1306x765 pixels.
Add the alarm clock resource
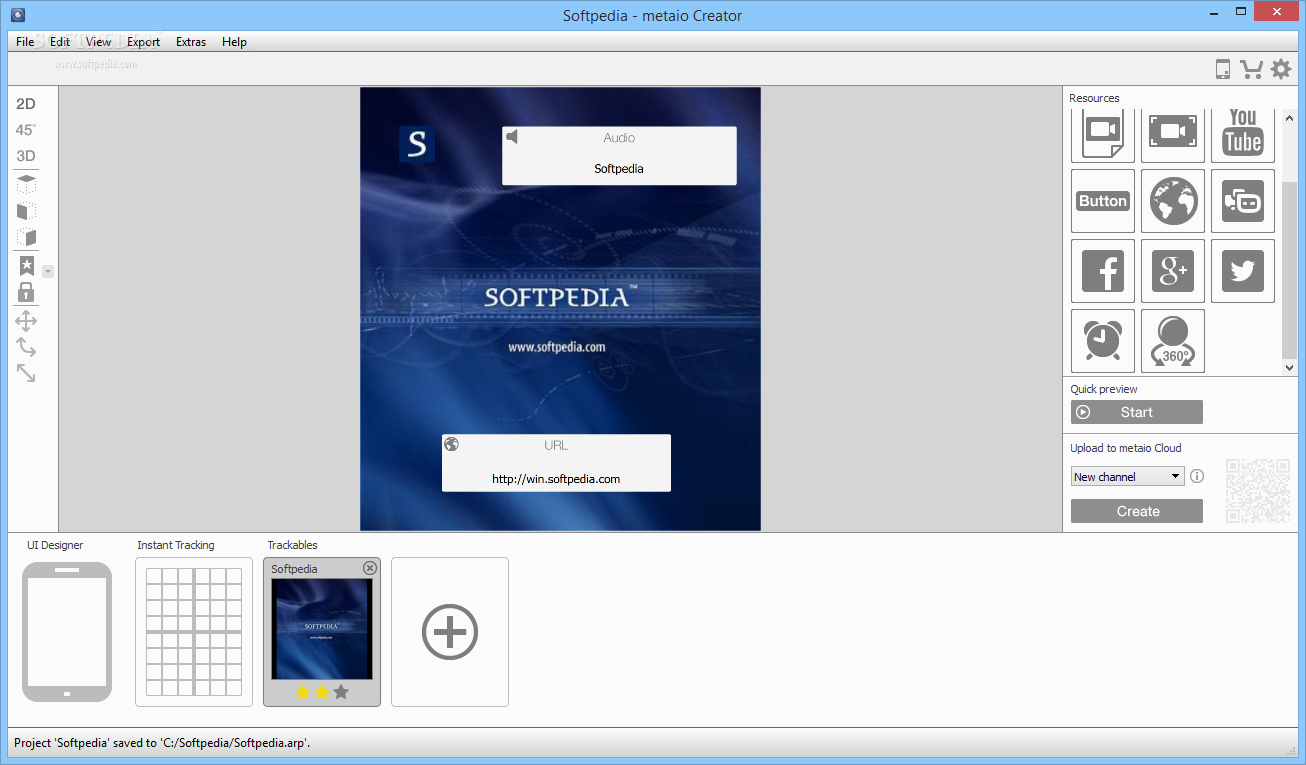[x=1103, y=341]
